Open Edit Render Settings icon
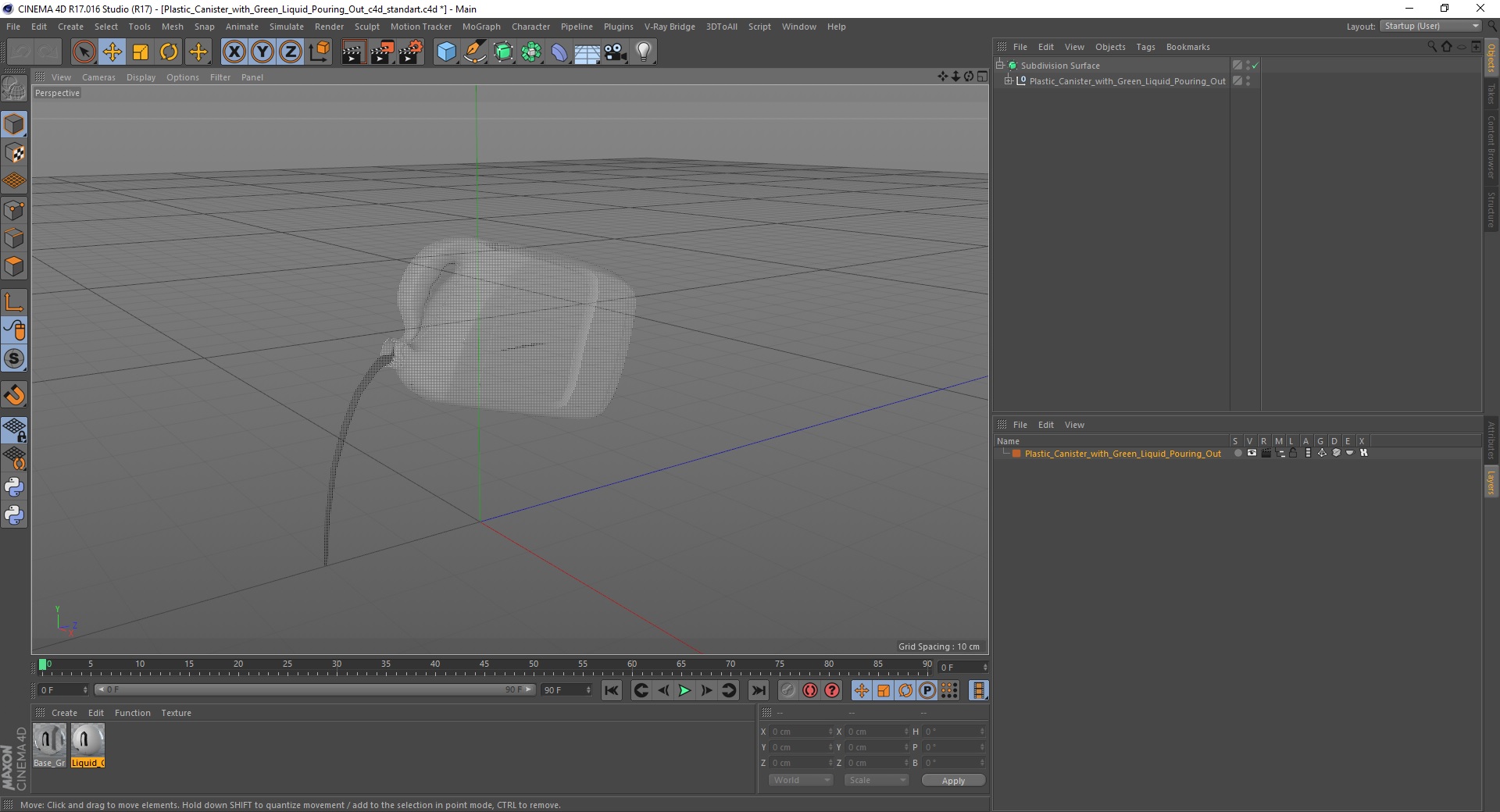This screenshot has width=1500, height=812. coord(411,52)
